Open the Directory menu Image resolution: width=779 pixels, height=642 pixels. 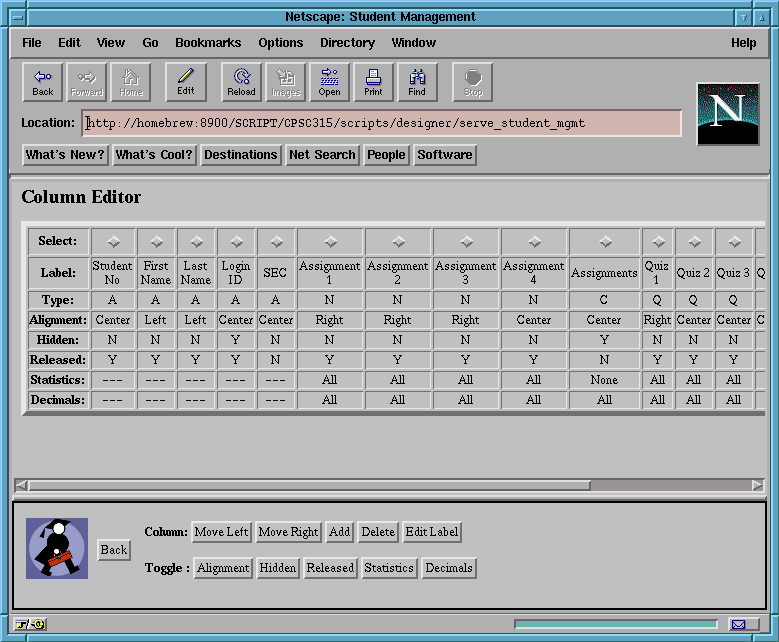click(347, 43)
